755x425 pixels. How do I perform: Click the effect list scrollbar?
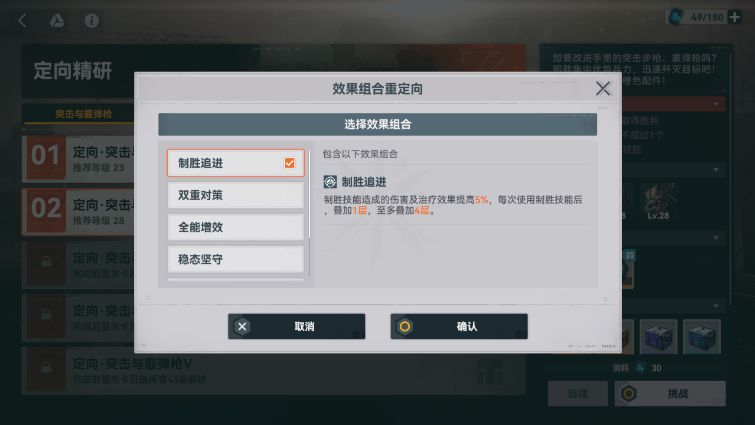(x=309, y=193)
